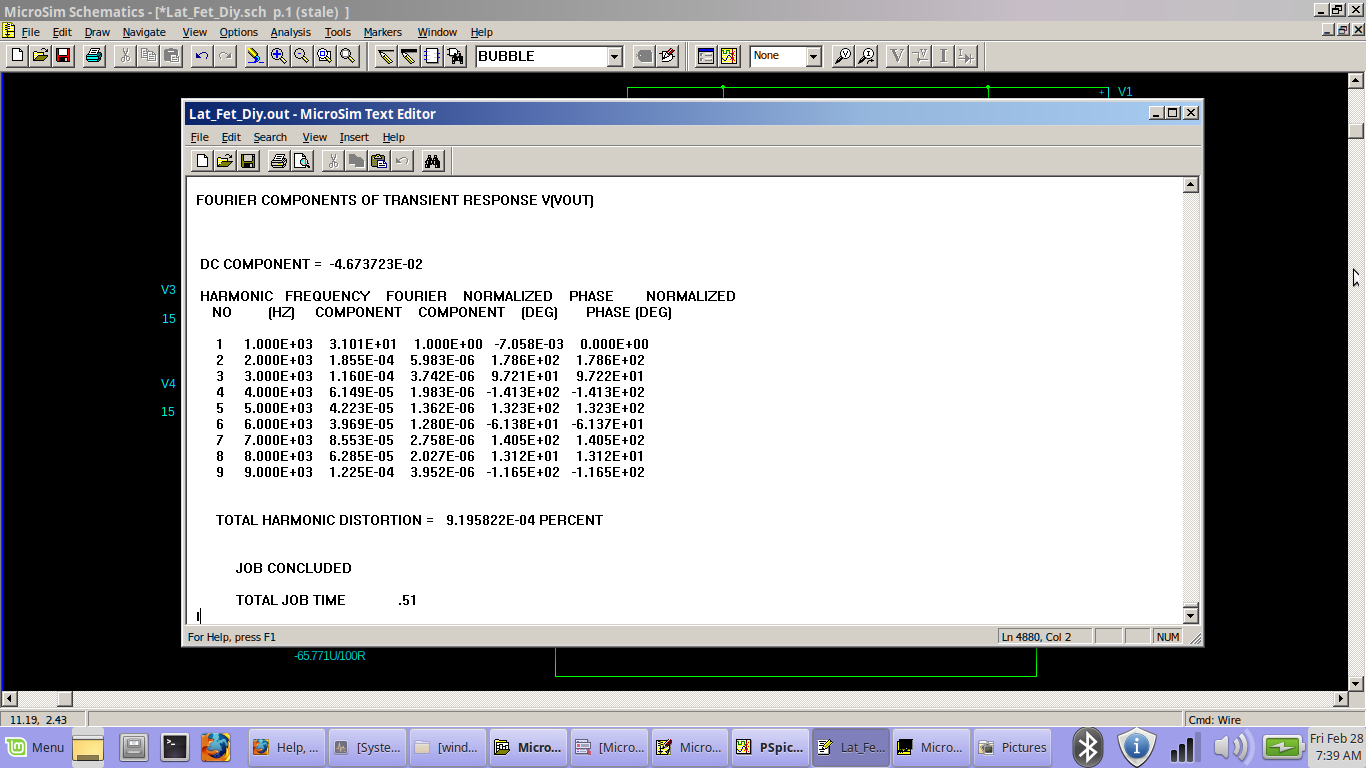Click Zoom to Fit Page icon
1366x768 pixels.
point(348,56)
